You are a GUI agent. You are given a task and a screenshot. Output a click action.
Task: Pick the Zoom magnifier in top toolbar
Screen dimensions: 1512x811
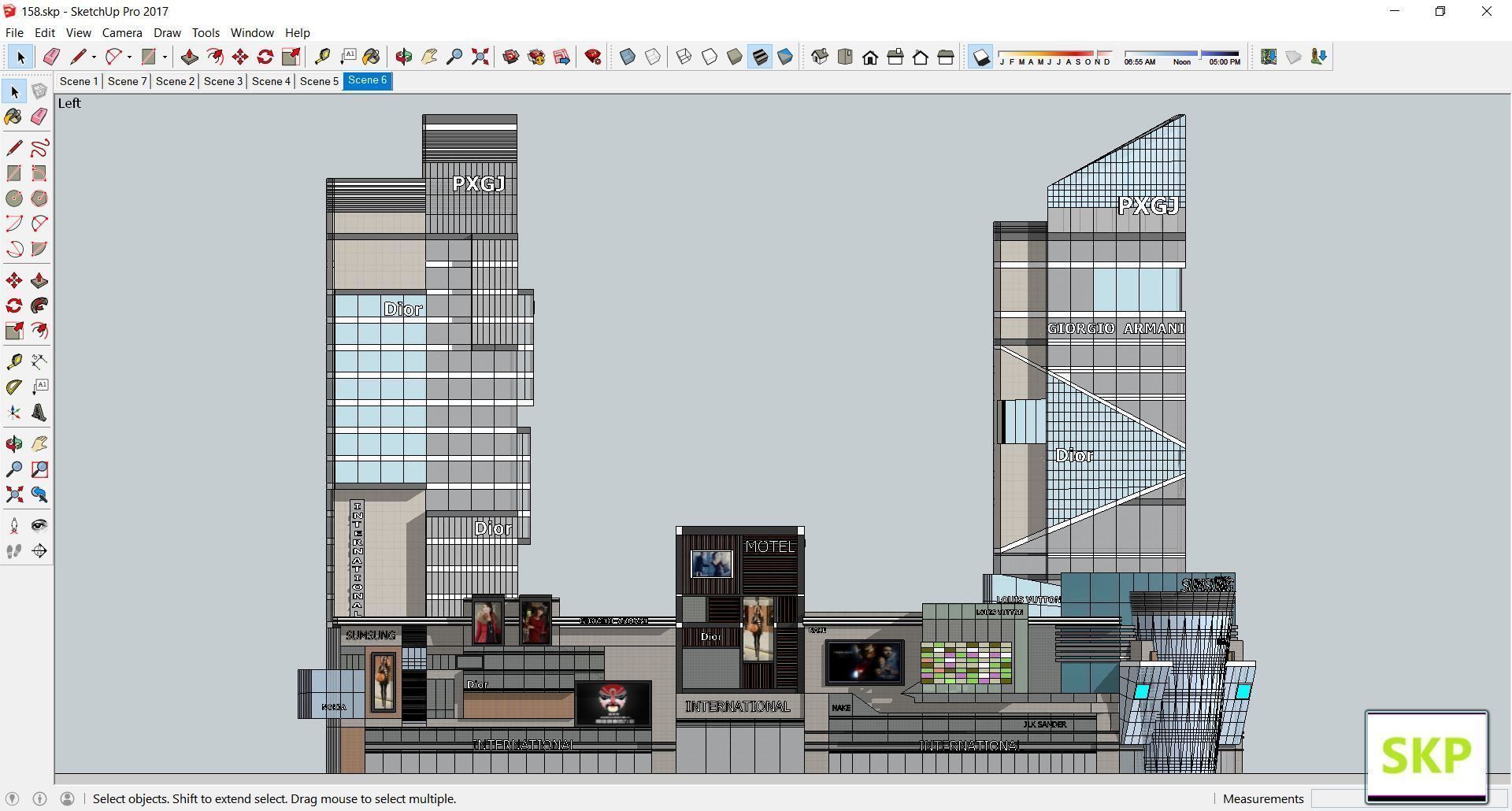454,57
